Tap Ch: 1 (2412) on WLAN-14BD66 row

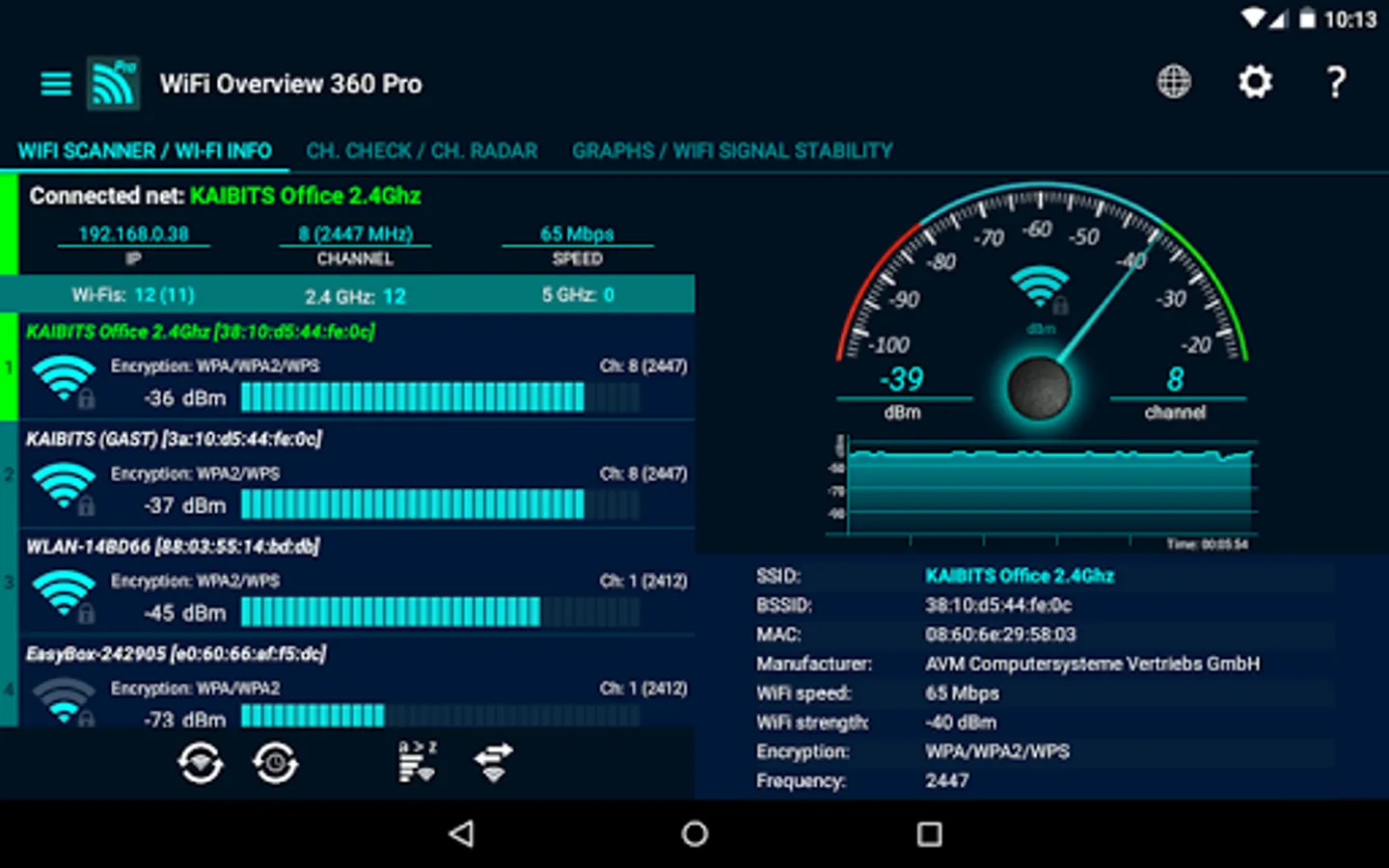[x=643, y=581]
